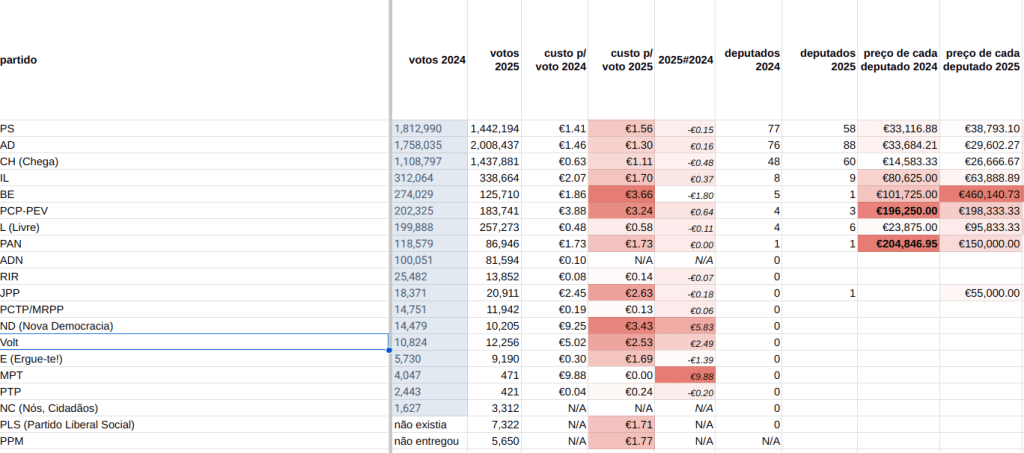This screenshot has width=1024, height=453.
Task: Select the "preço de cada deputado 2024" header
Action: point(898,60)
